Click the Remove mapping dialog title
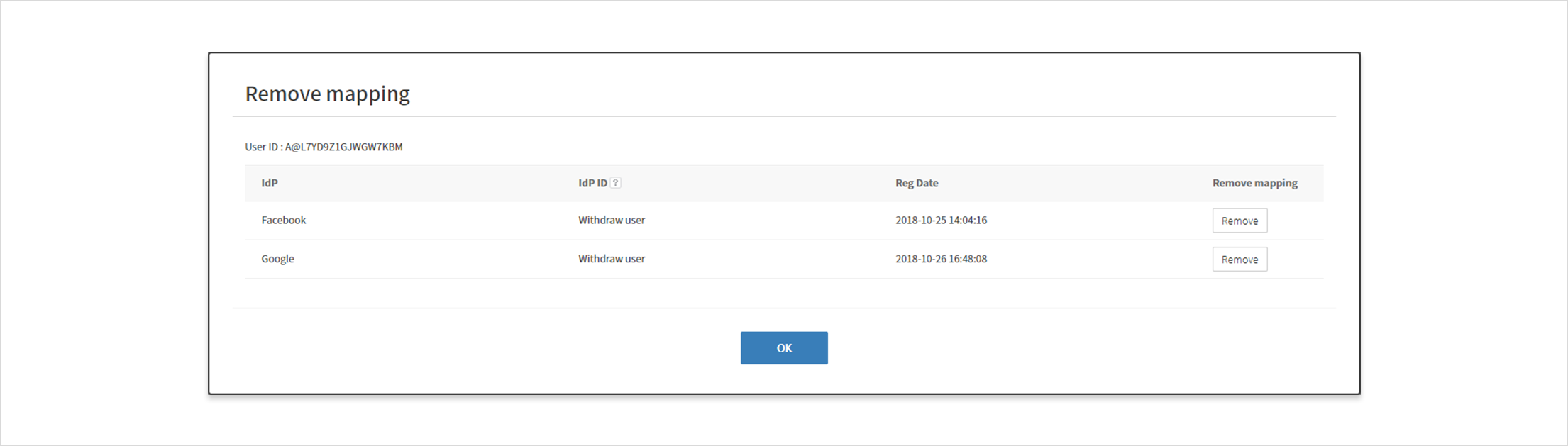Viewport: 1568px width, 446px height. [328, 94]
